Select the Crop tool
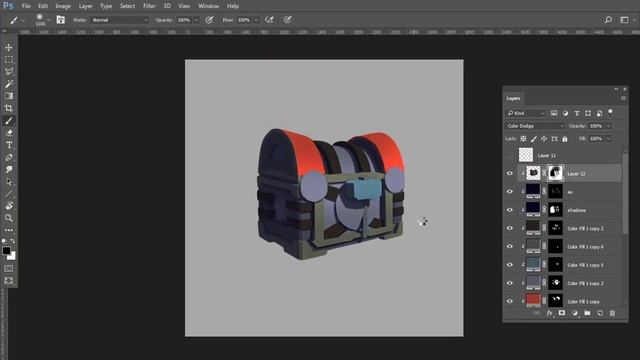 click(9, 108)
